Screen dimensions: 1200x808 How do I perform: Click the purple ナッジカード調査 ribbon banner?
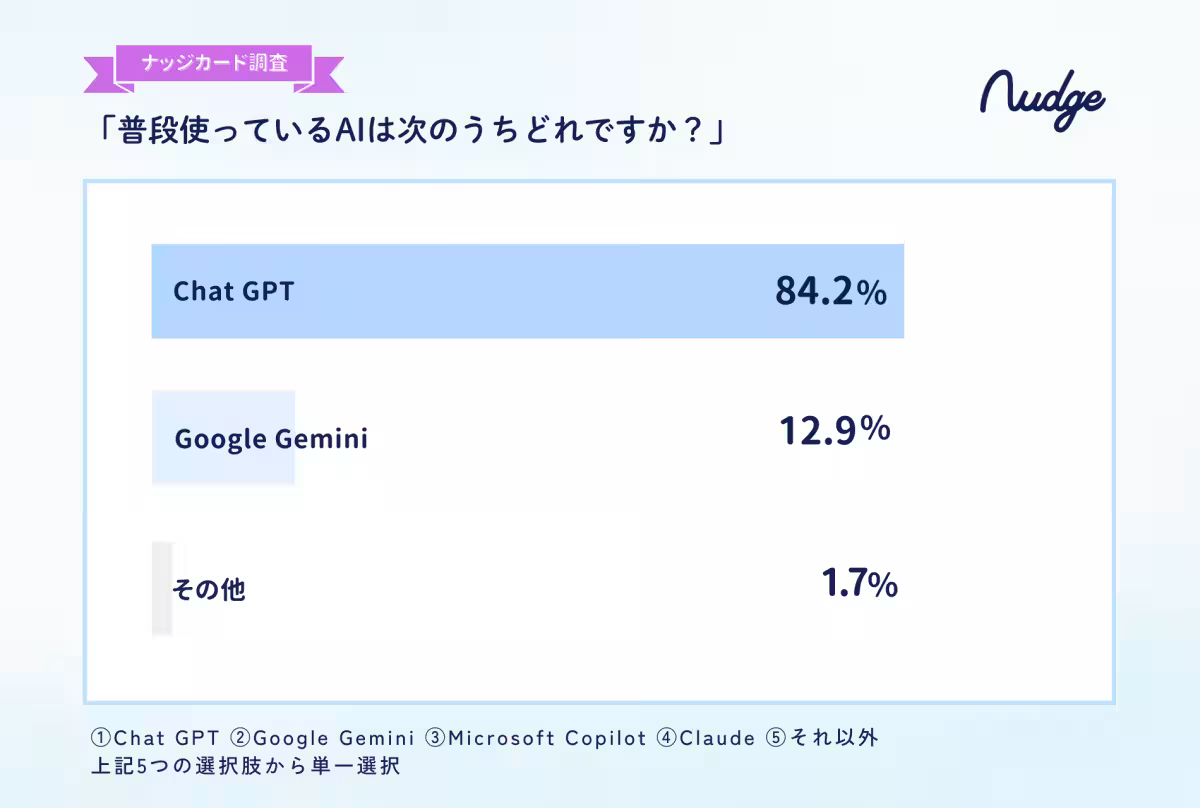(x=215, y=64)
